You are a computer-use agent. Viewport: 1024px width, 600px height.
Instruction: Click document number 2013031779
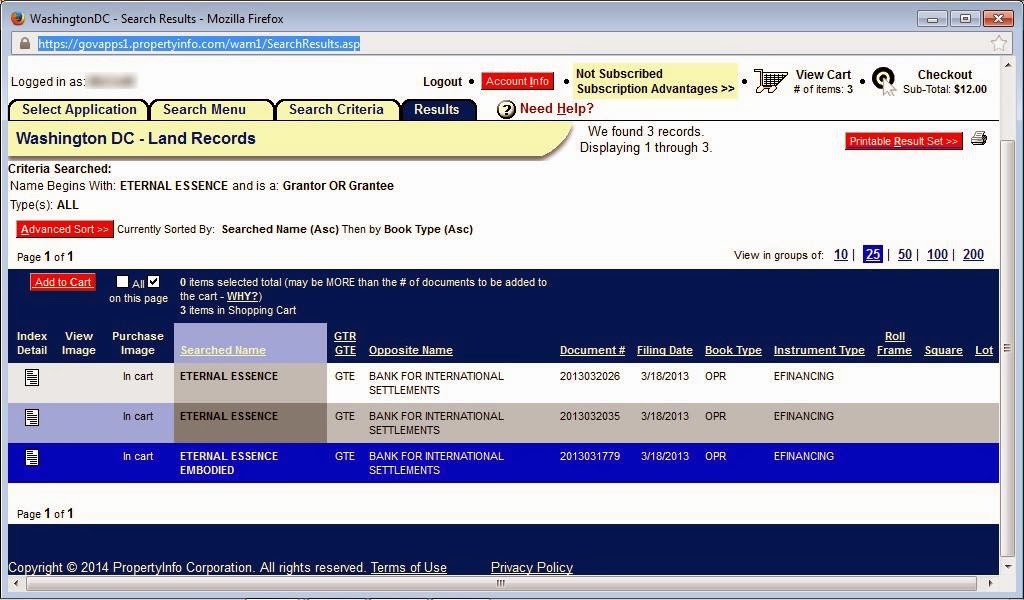click(590, 456)
